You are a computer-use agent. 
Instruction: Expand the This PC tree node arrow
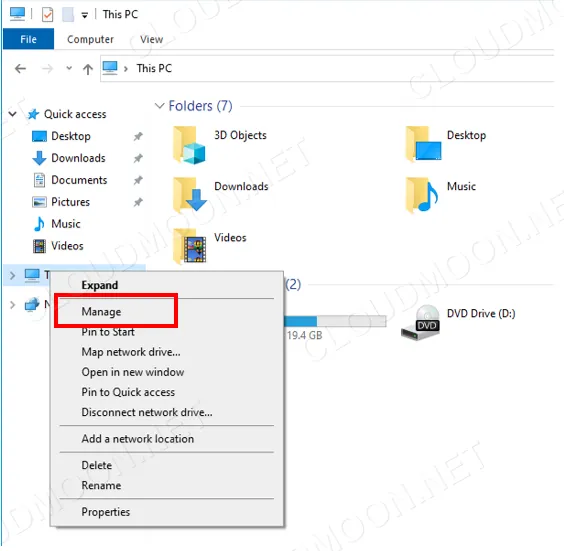point(12,276)
